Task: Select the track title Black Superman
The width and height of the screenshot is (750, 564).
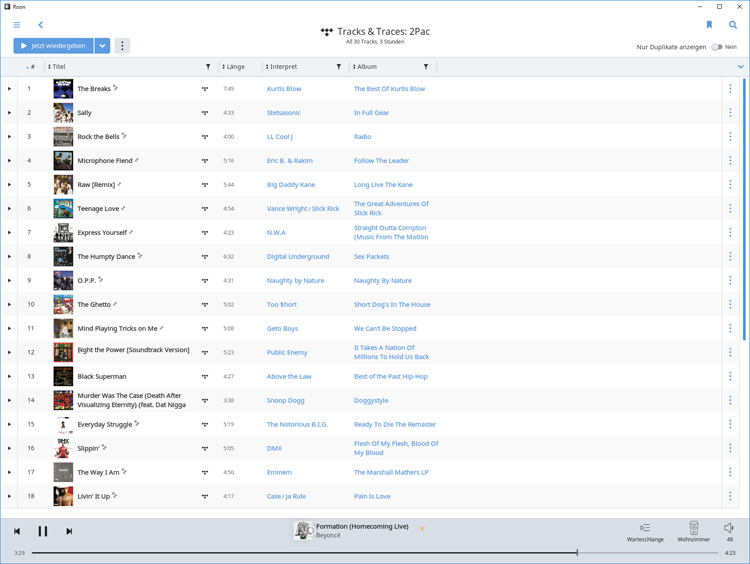Action: [x=102, y=376]
